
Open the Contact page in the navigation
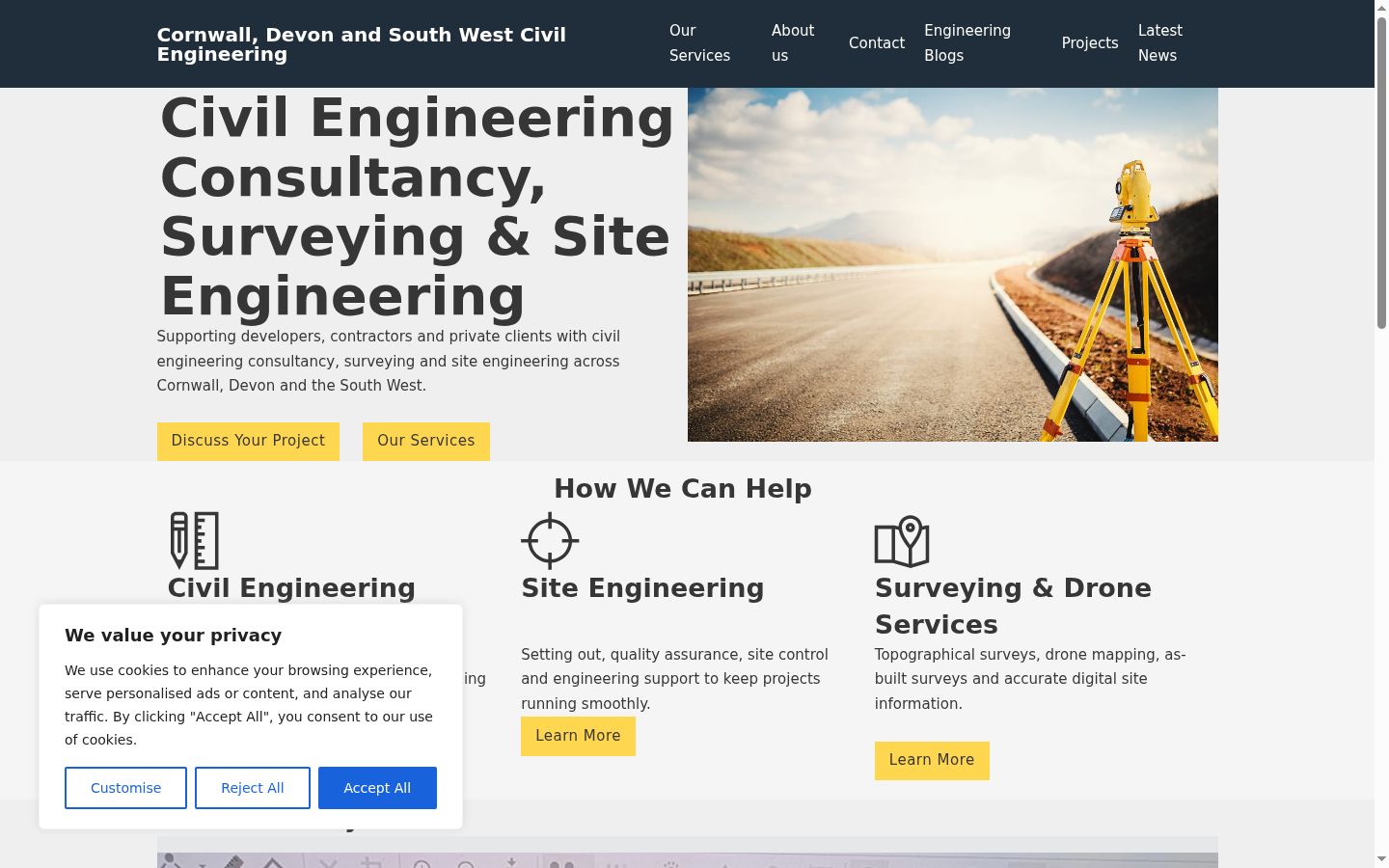(877, 43)
